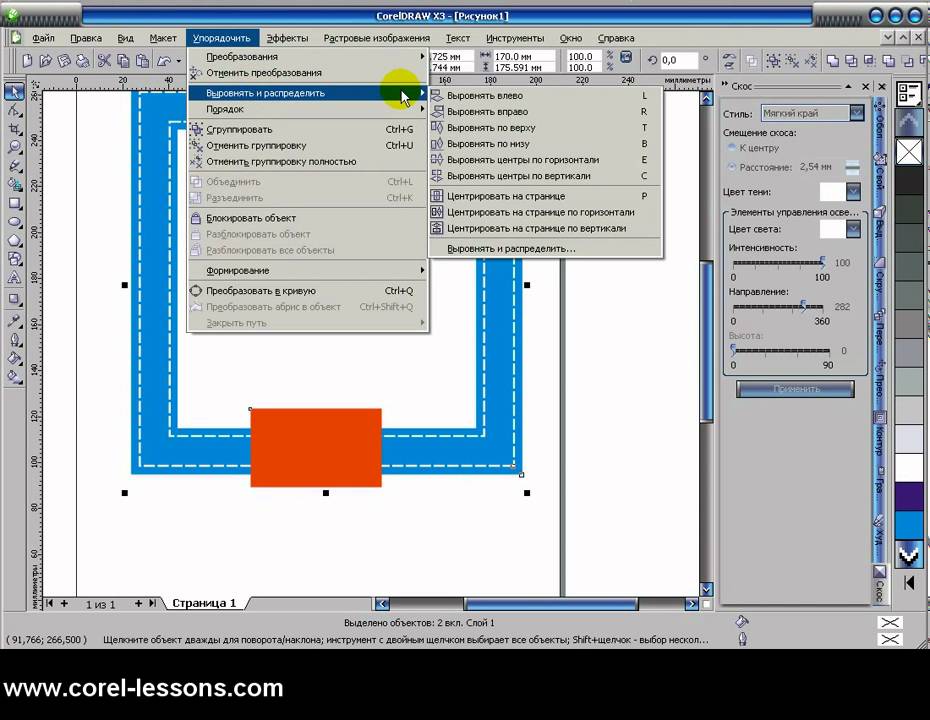Click the Undo arrow icon
Viewport: 930px width, 720px height.
164,60
